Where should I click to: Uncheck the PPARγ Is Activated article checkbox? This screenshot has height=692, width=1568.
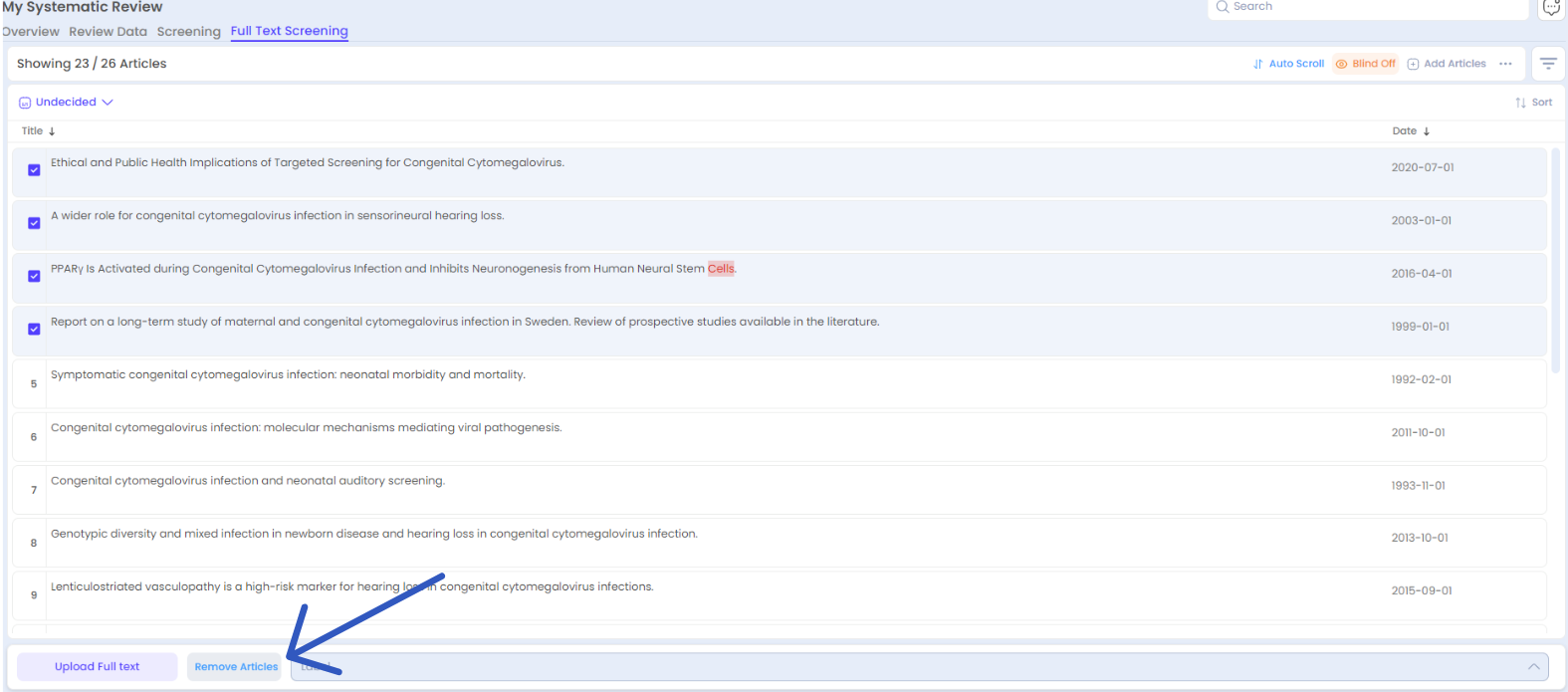pos(34,276)
